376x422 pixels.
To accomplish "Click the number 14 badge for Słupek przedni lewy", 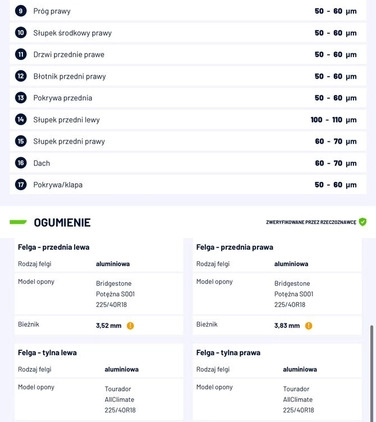I will (21, 119).
